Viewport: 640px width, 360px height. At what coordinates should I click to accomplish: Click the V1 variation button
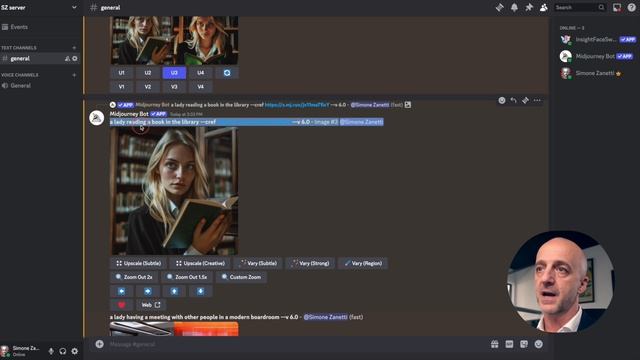121,87
